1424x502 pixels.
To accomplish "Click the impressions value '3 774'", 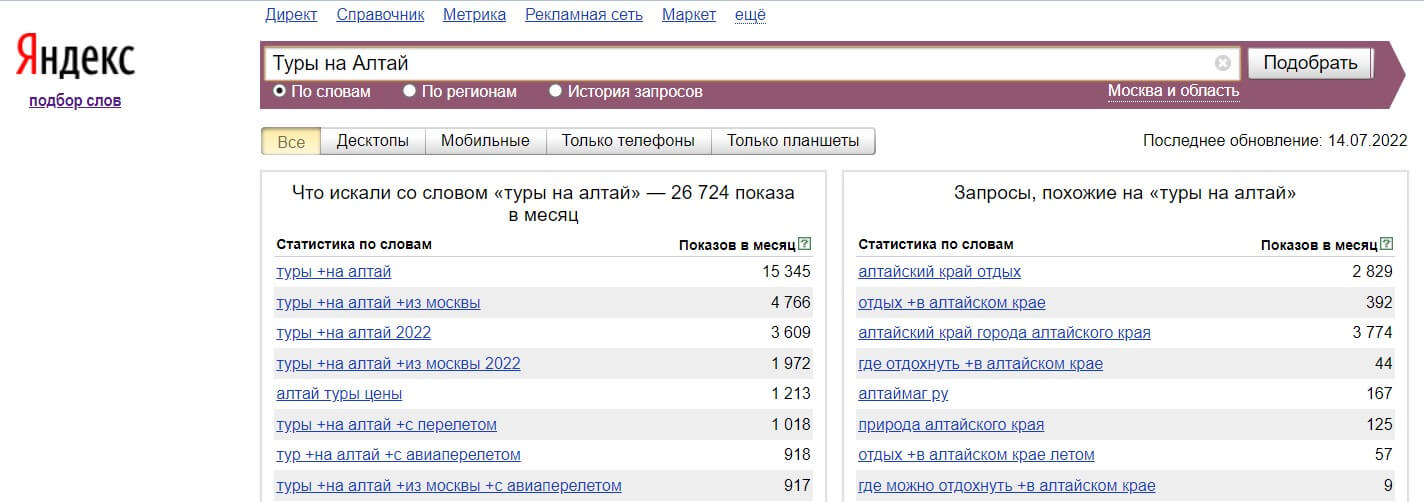I will [1372, 333].
